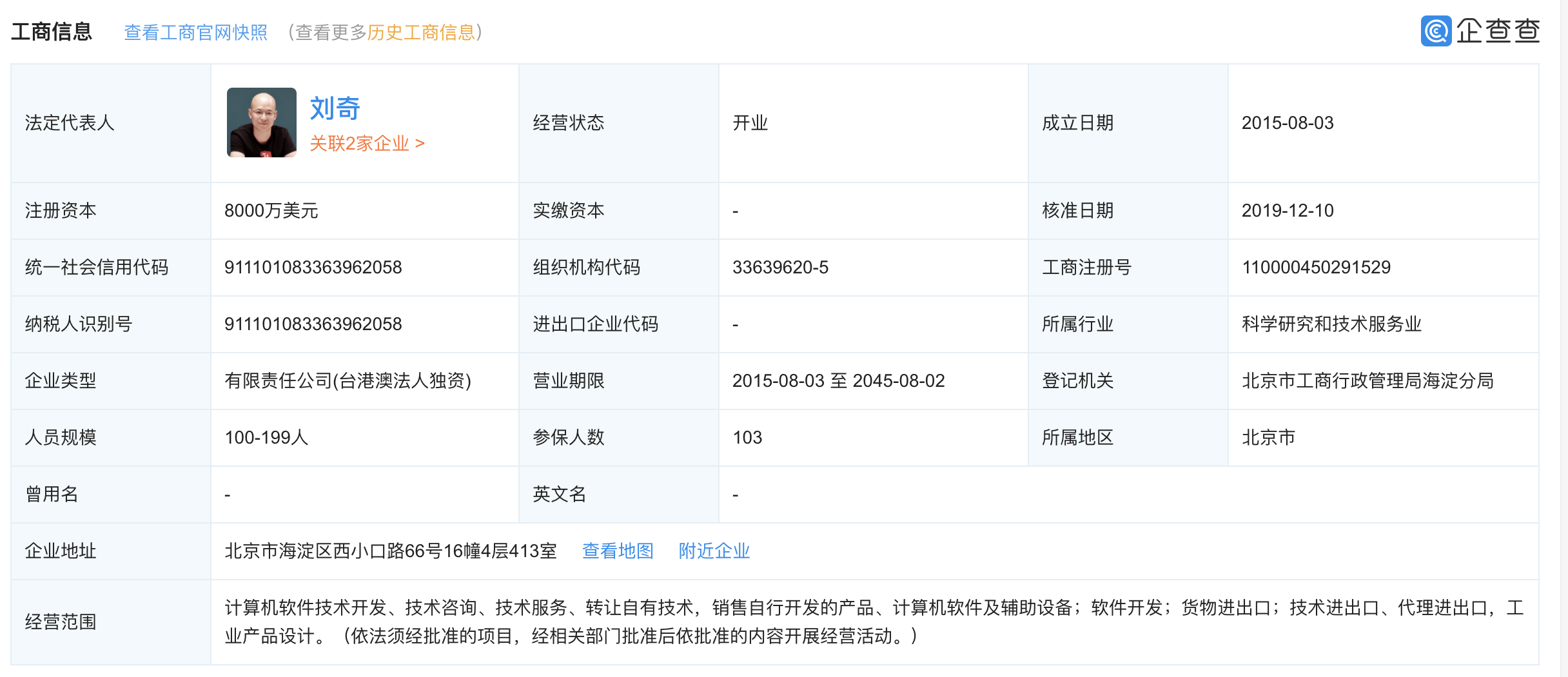
Task: Select the 经营范围 business scope description text
Action: [874, 622]
